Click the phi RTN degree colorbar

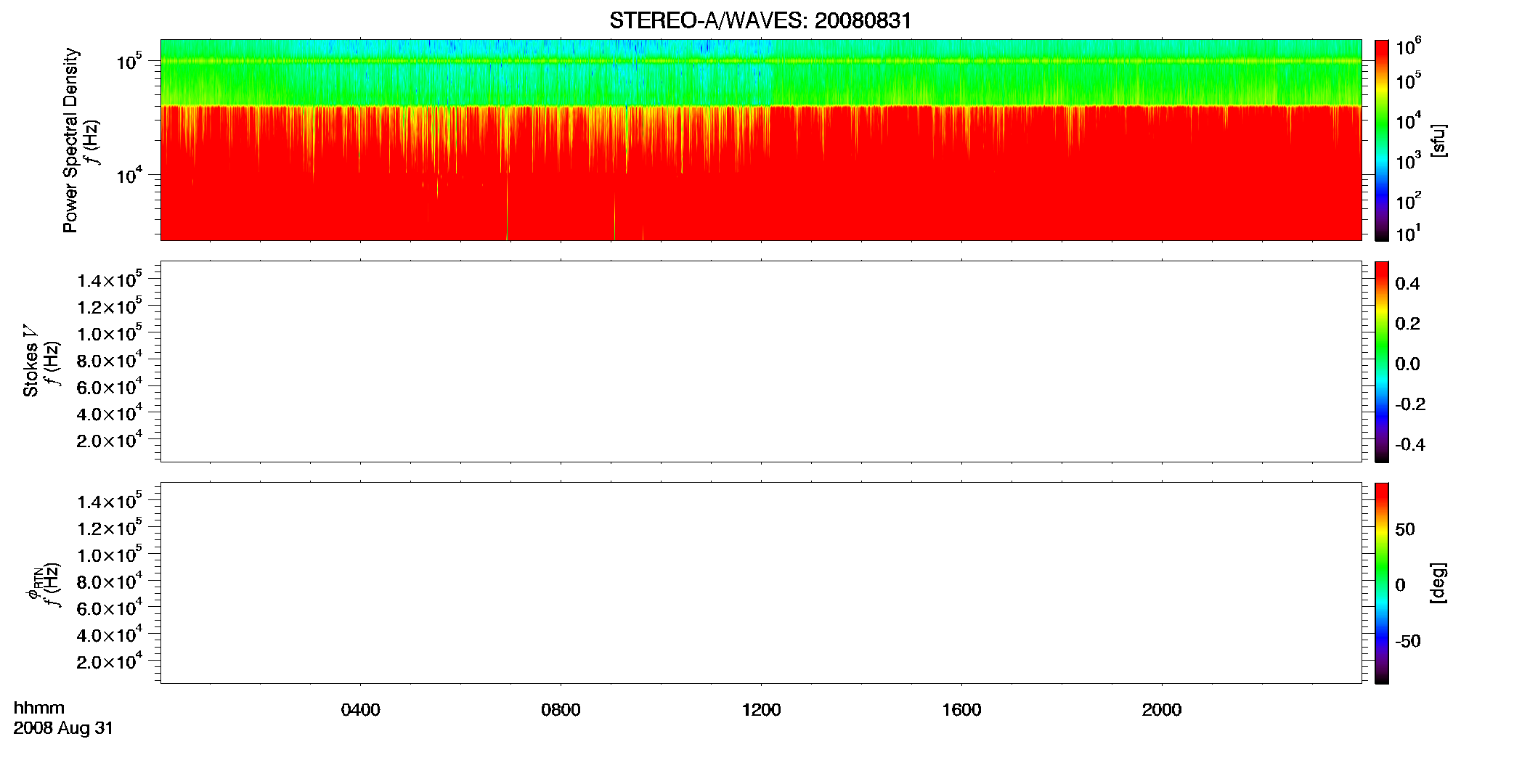click(x=1382, y=583)
